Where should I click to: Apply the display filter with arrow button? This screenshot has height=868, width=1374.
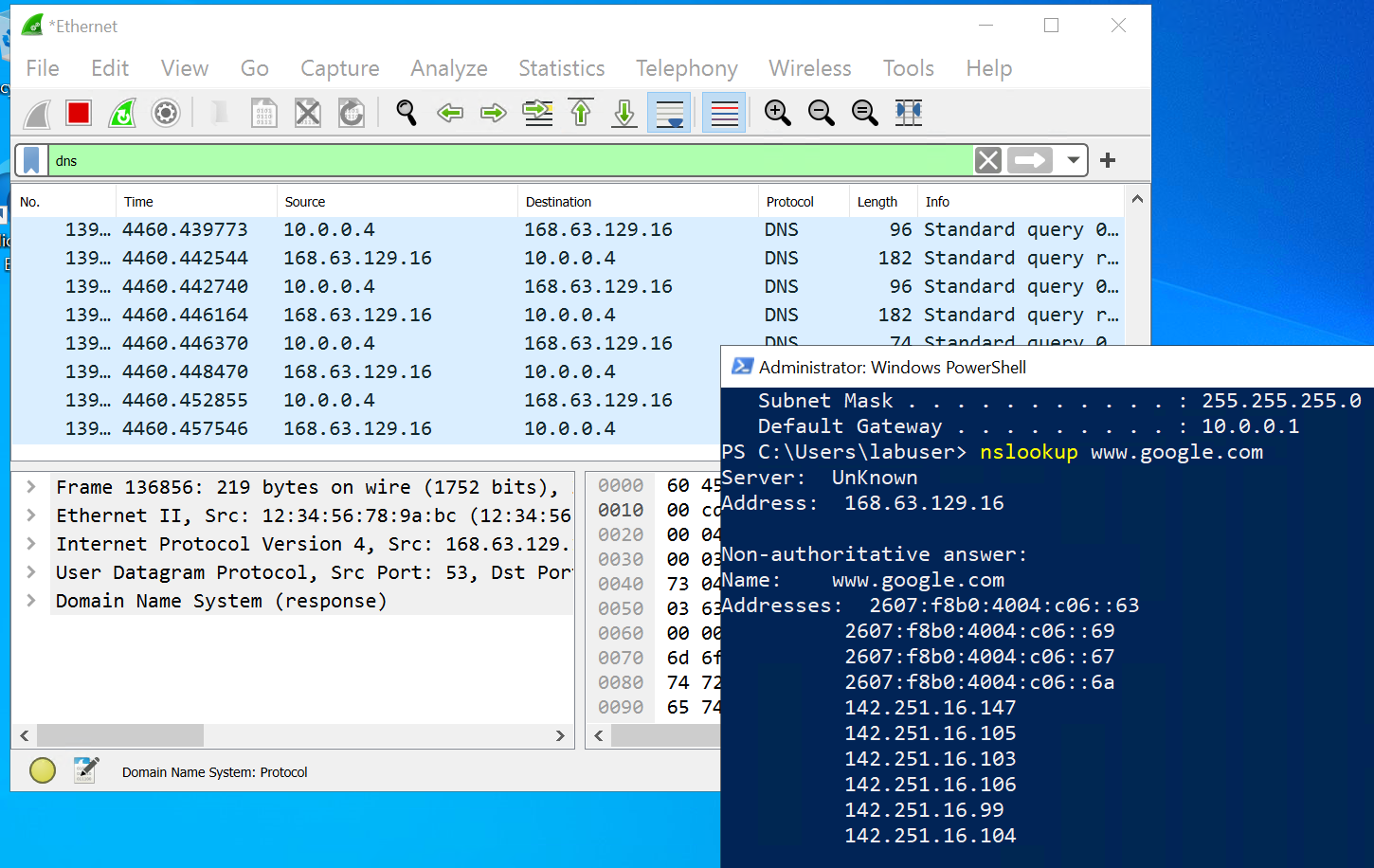[1029, 159]
